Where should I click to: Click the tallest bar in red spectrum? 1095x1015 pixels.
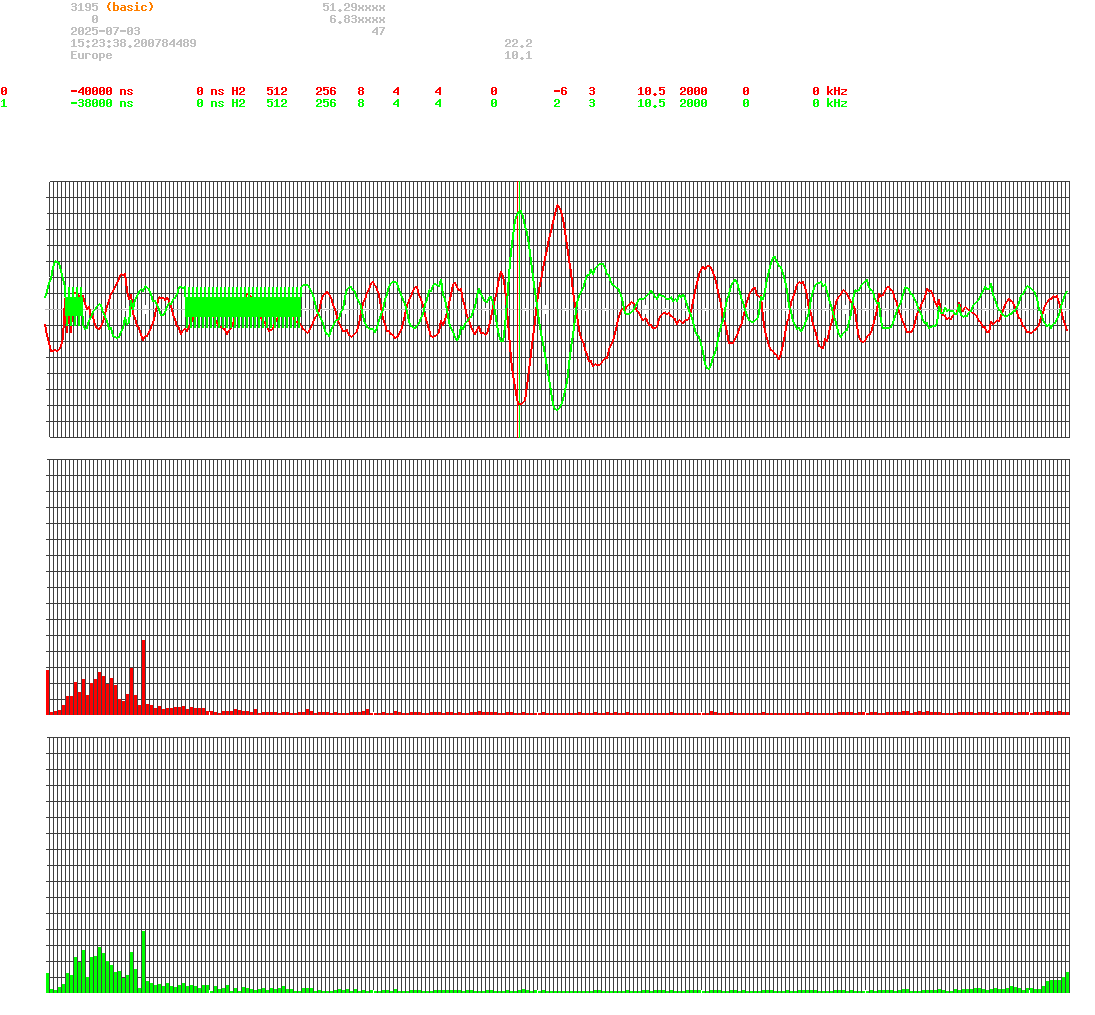(143, 677)
